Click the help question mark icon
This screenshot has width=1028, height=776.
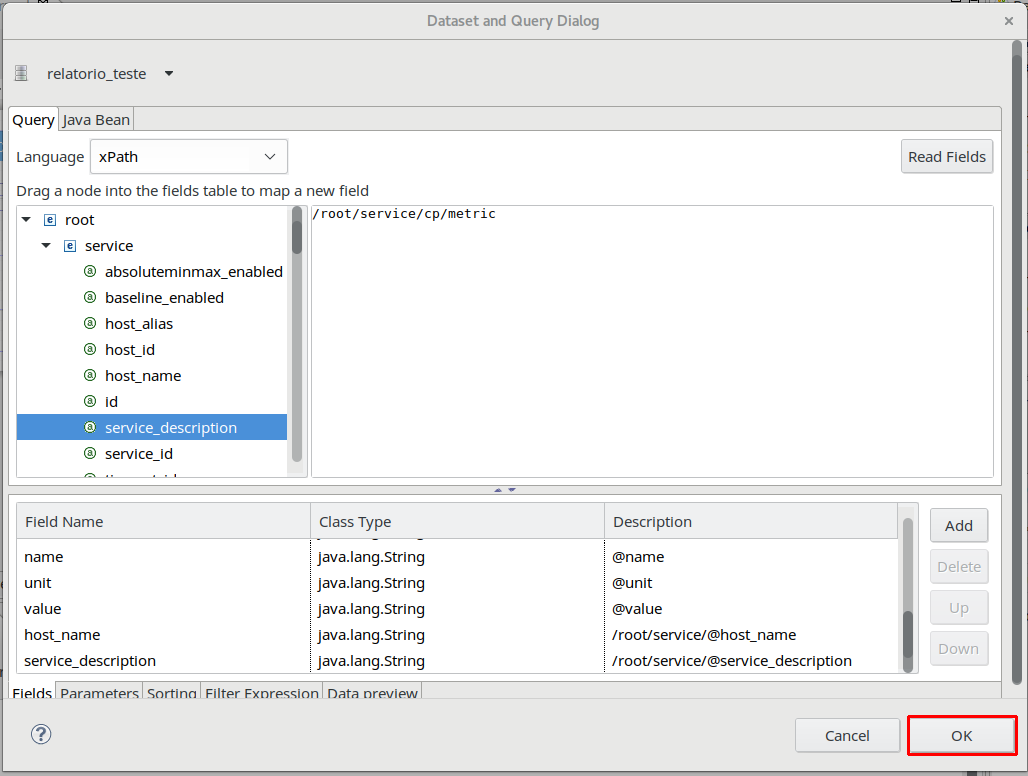(41, 735)
